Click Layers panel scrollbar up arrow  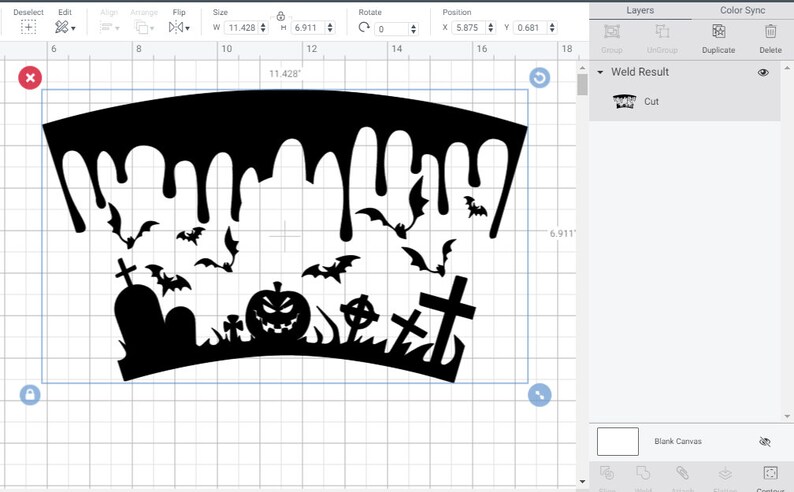click(787, 67)
